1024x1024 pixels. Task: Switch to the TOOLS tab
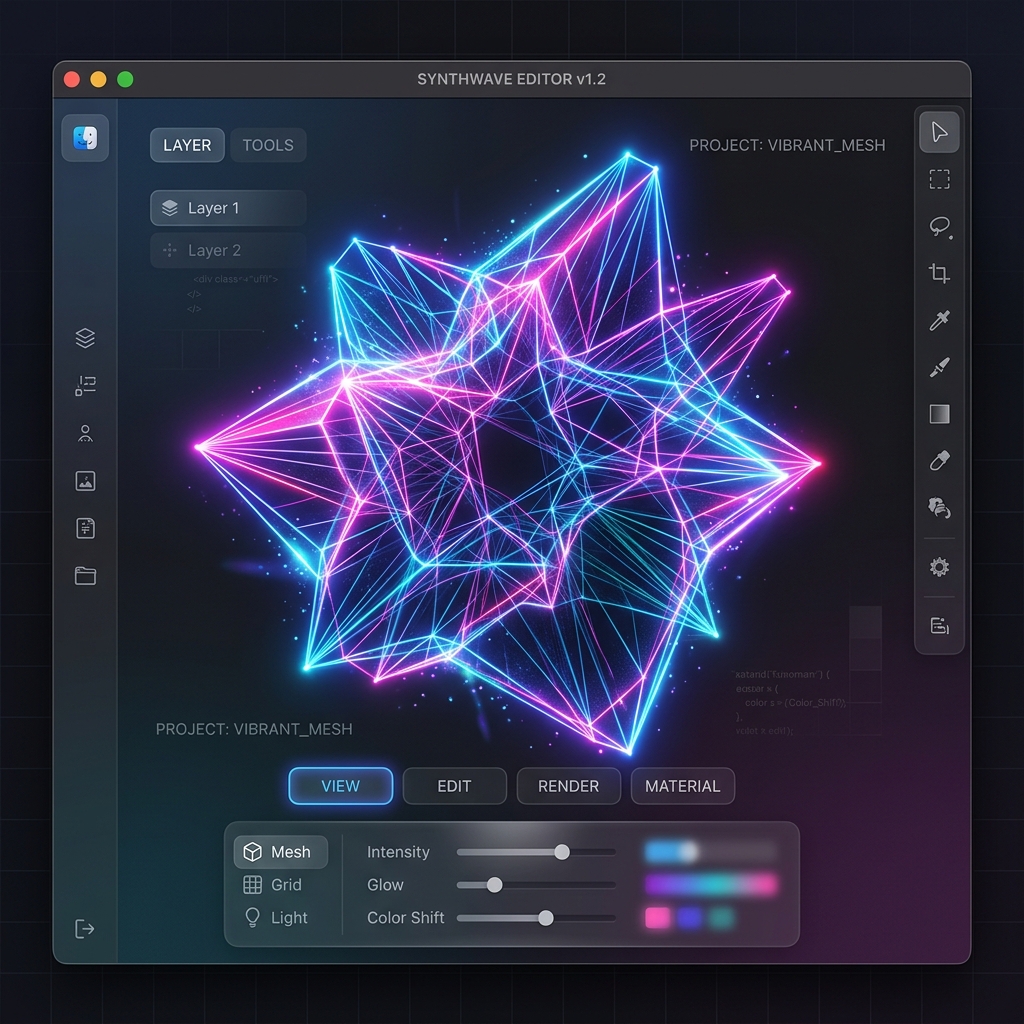pyautogui.click(x=268, y=145)
